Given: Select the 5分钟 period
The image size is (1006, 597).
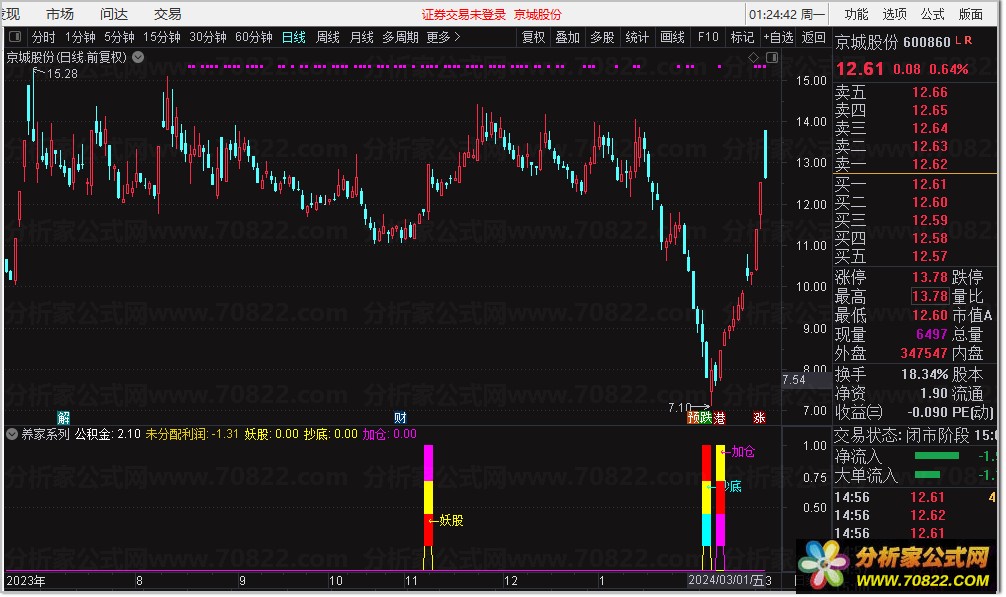Looking at the screenshot, I should click(119, 37).
